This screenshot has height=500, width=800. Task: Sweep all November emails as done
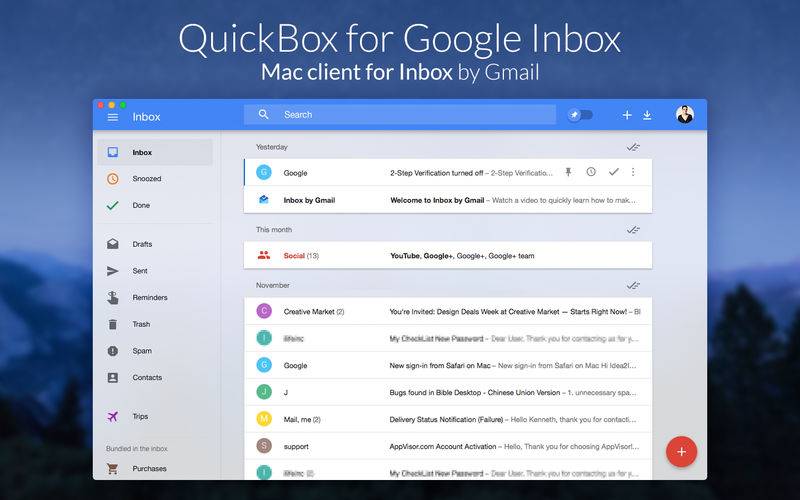coord(633,285)
